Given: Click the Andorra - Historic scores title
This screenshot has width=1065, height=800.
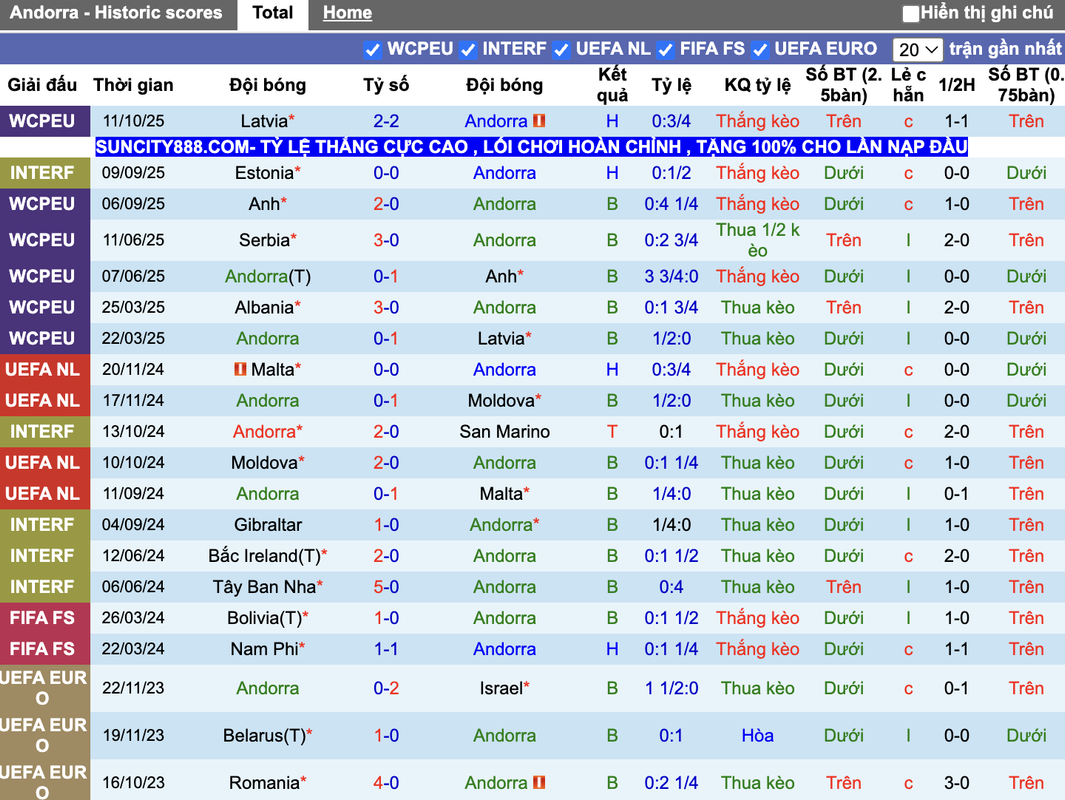Looking at the screenshot, I should (x=116, y=13).
